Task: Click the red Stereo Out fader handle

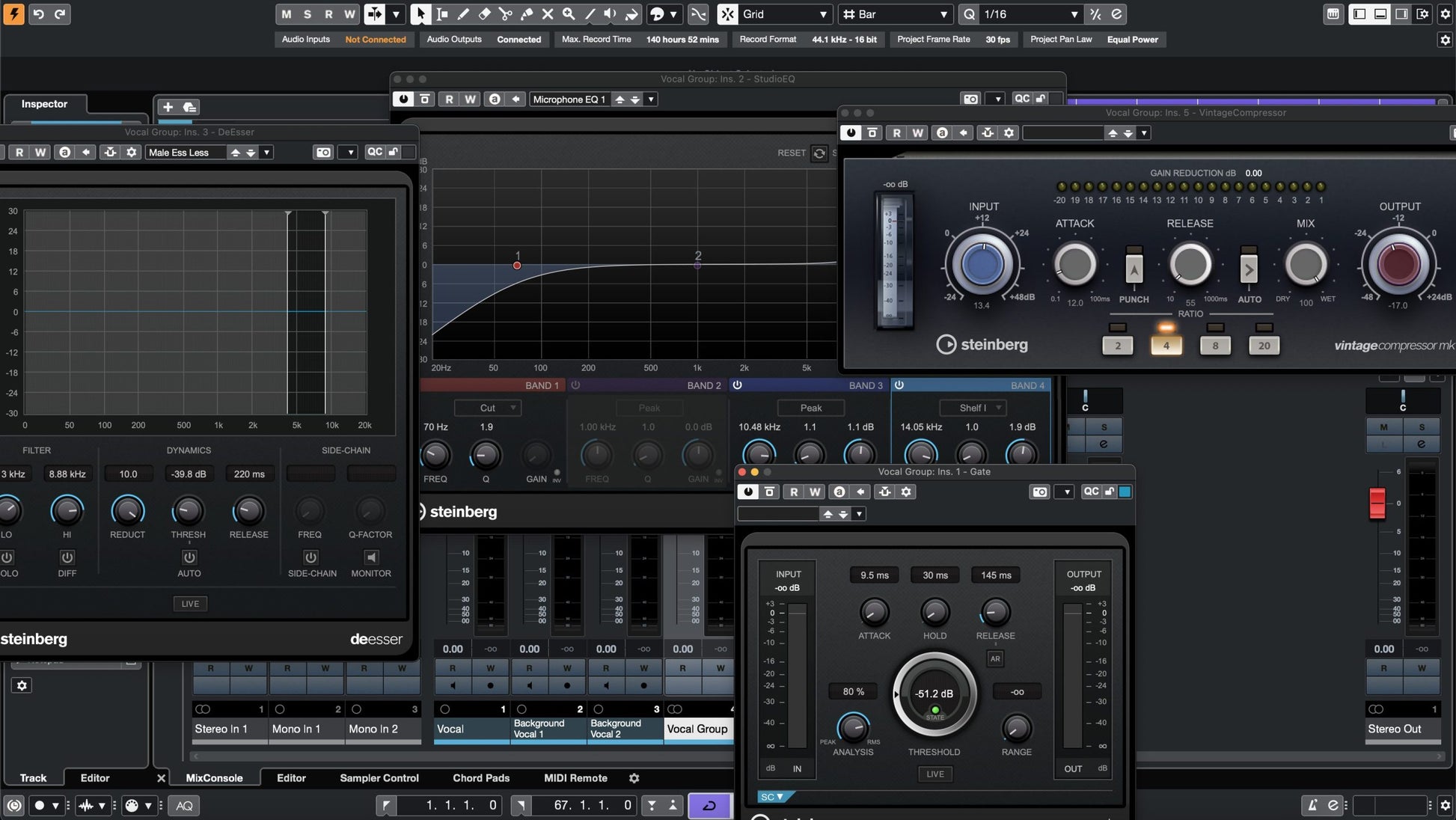Action: click(1377, 504)
